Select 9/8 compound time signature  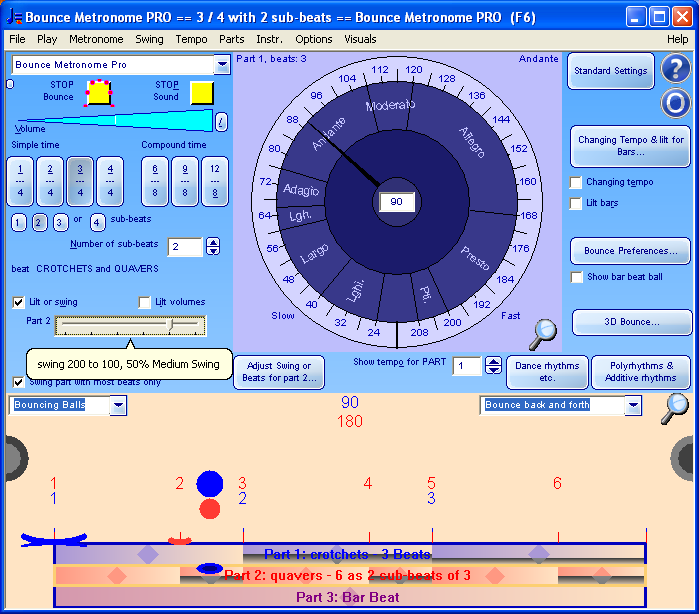[x=185, y=181]
